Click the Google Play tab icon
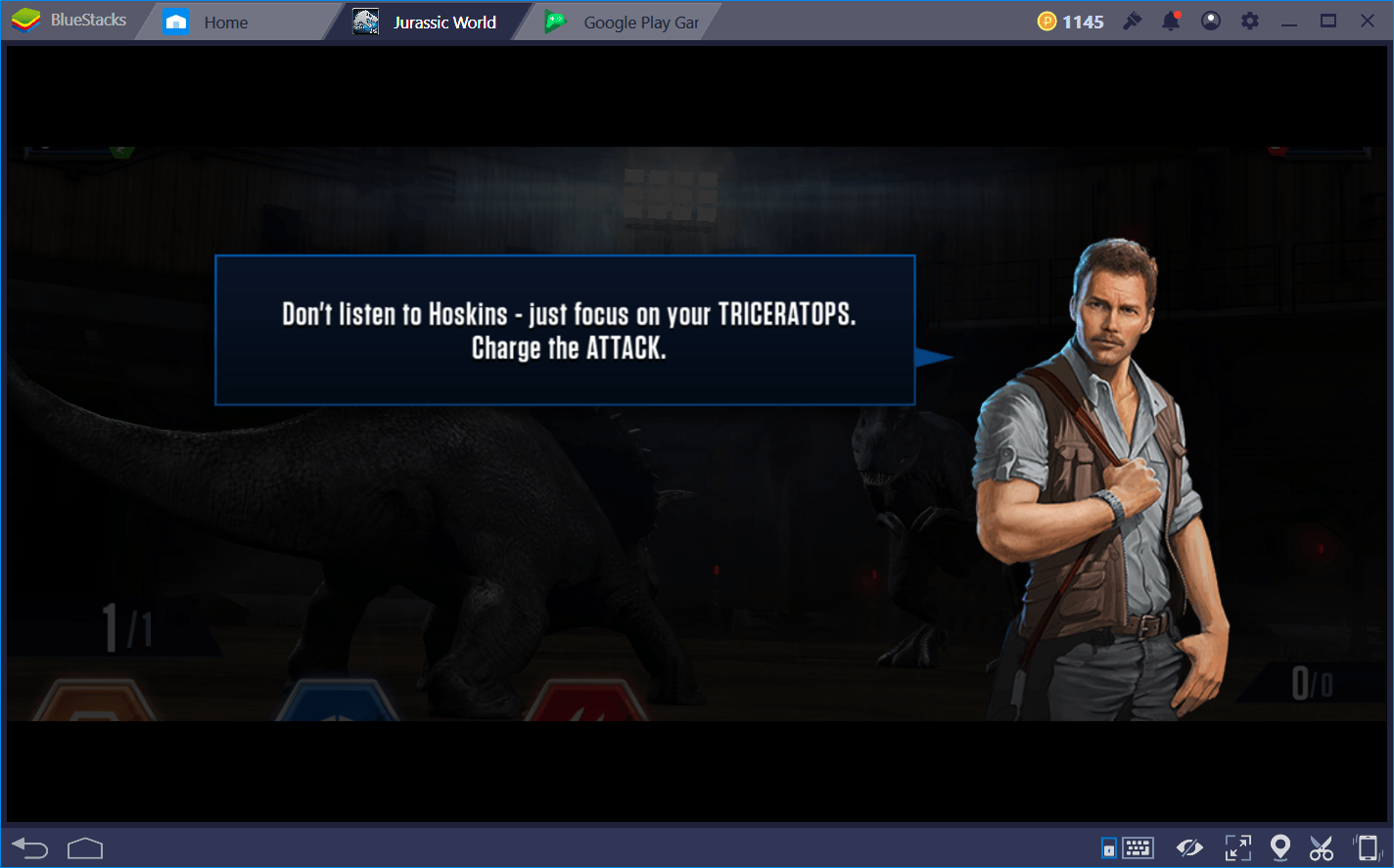The width and height of the screenshot is (1394, 868). (555, 22)
